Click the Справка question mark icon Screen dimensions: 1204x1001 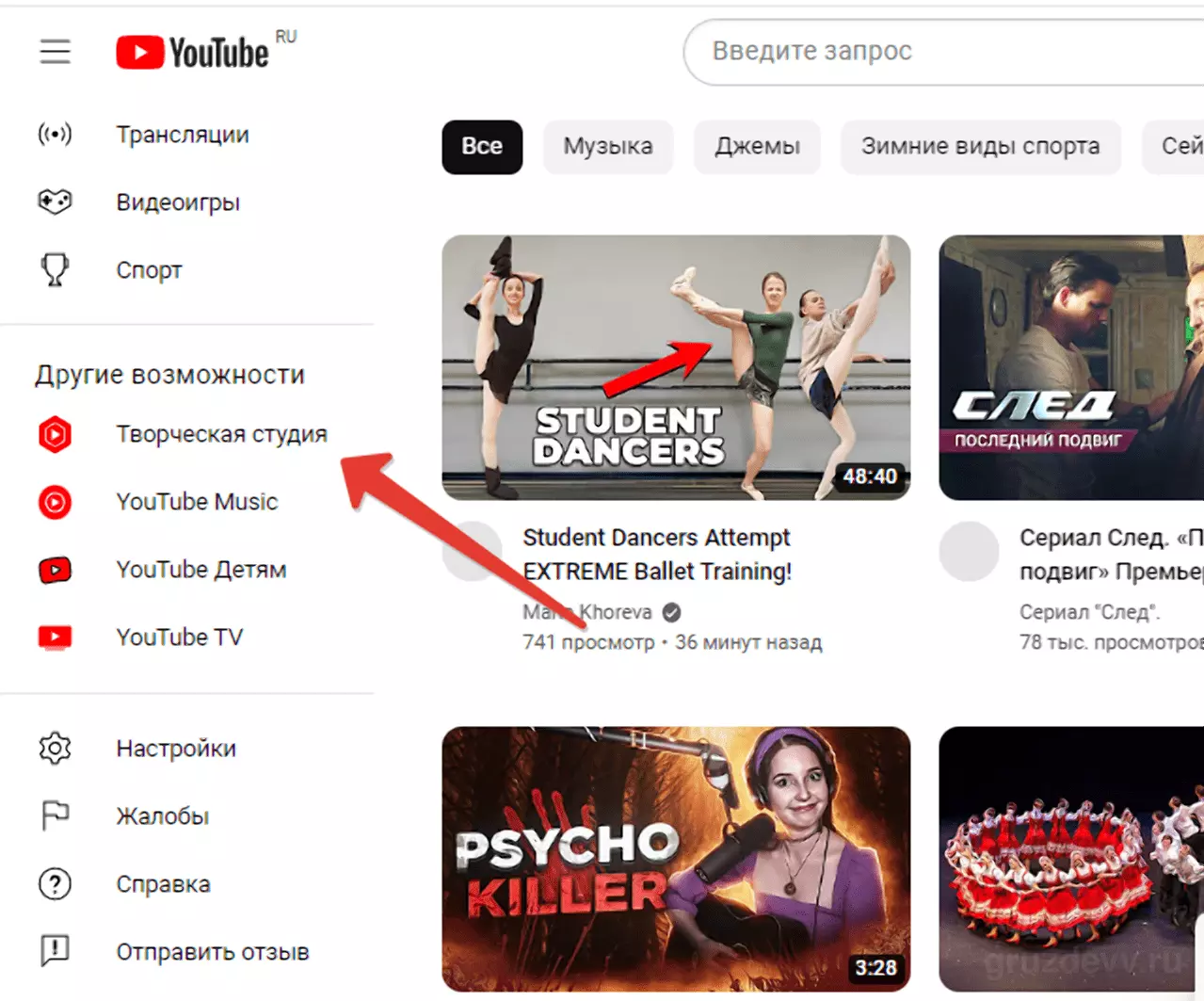tap(55, 884)
